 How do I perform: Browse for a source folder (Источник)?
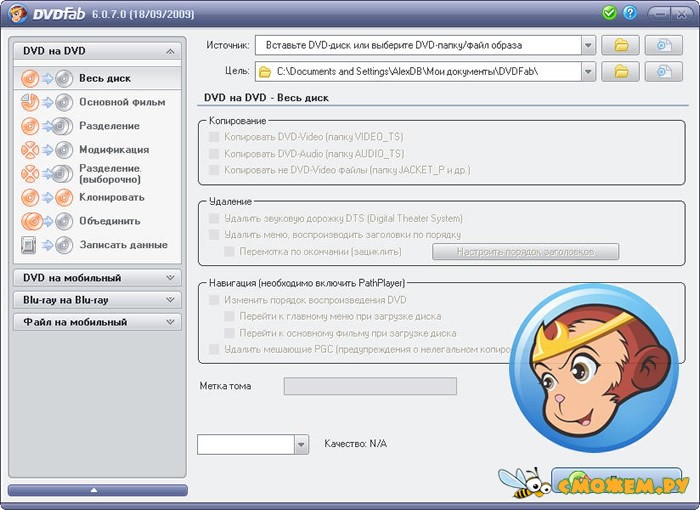621,45
